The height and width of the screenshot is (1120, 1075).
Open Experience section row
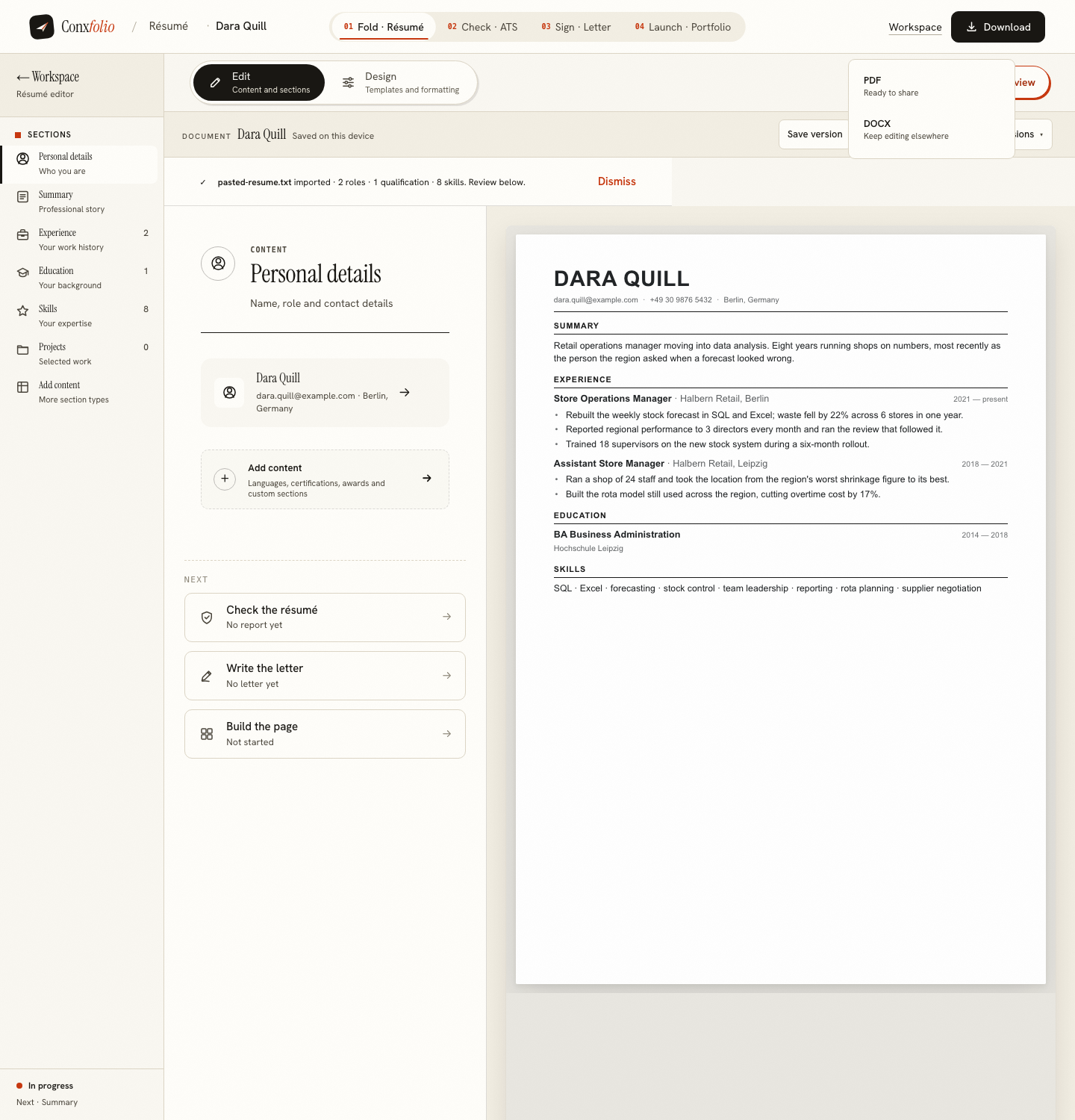coord(80,240)
